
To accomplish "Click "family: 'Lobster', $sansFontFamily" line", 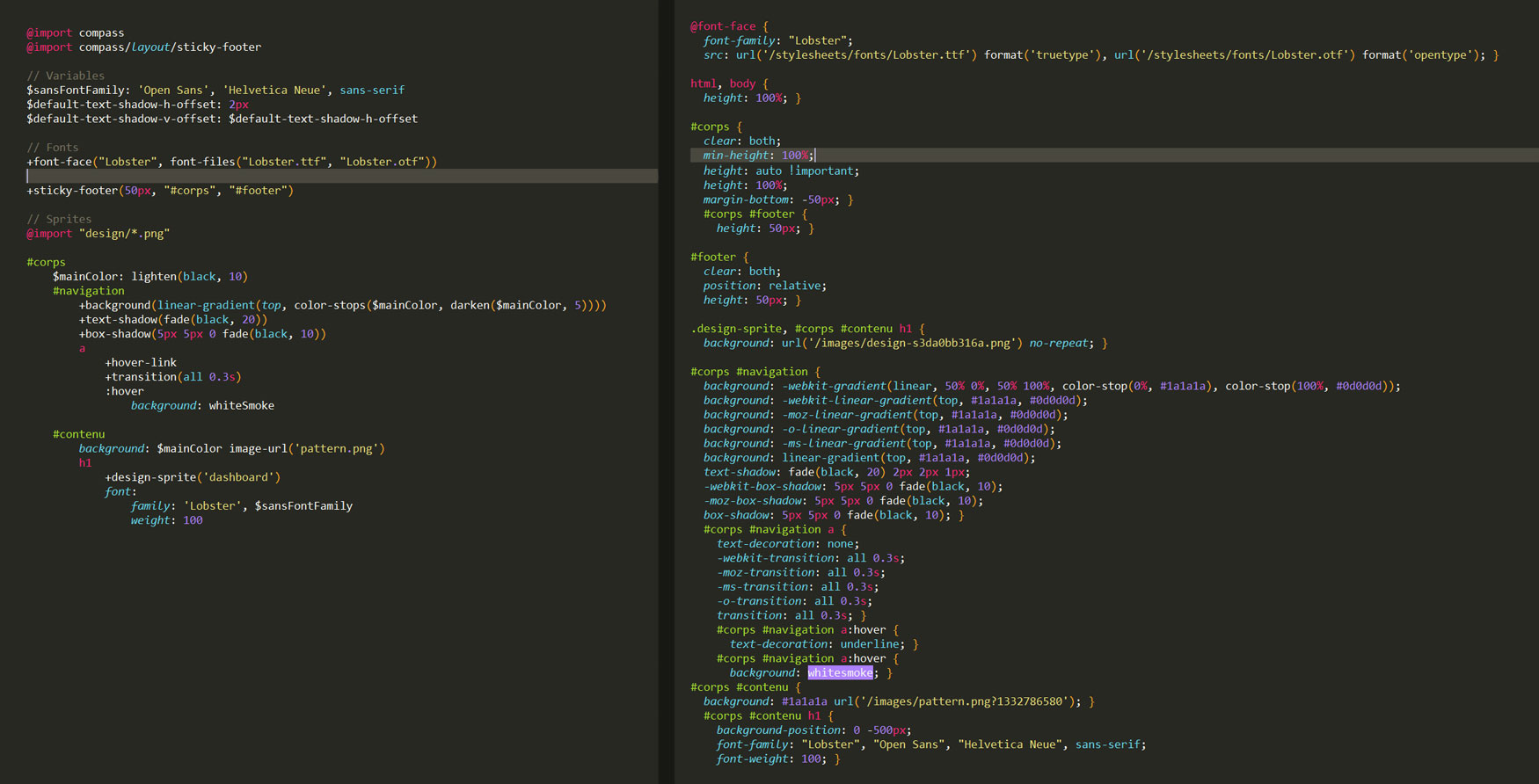I will pyautogui.click(x=242, y=506).
